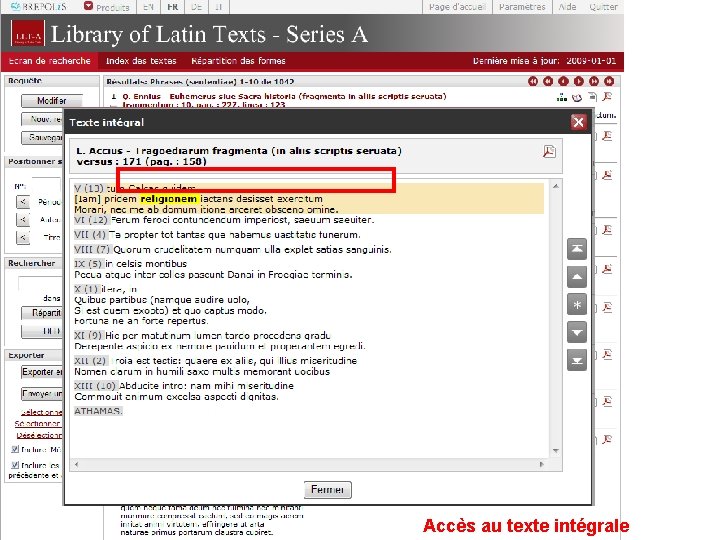The image size is (720, 540).
Task: Click the Rechercher text input field
Action: pos(40,283)
